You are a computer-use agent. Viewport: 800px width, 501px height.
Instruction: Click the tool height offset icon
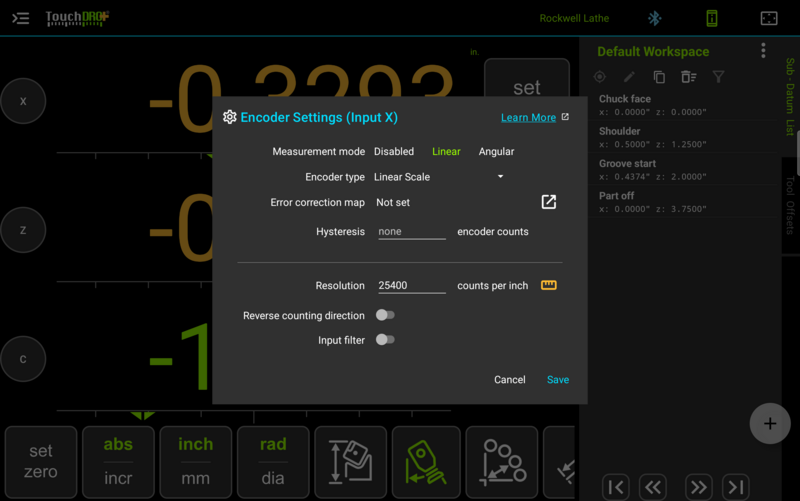pyautogui.click(x=351, y=462)
